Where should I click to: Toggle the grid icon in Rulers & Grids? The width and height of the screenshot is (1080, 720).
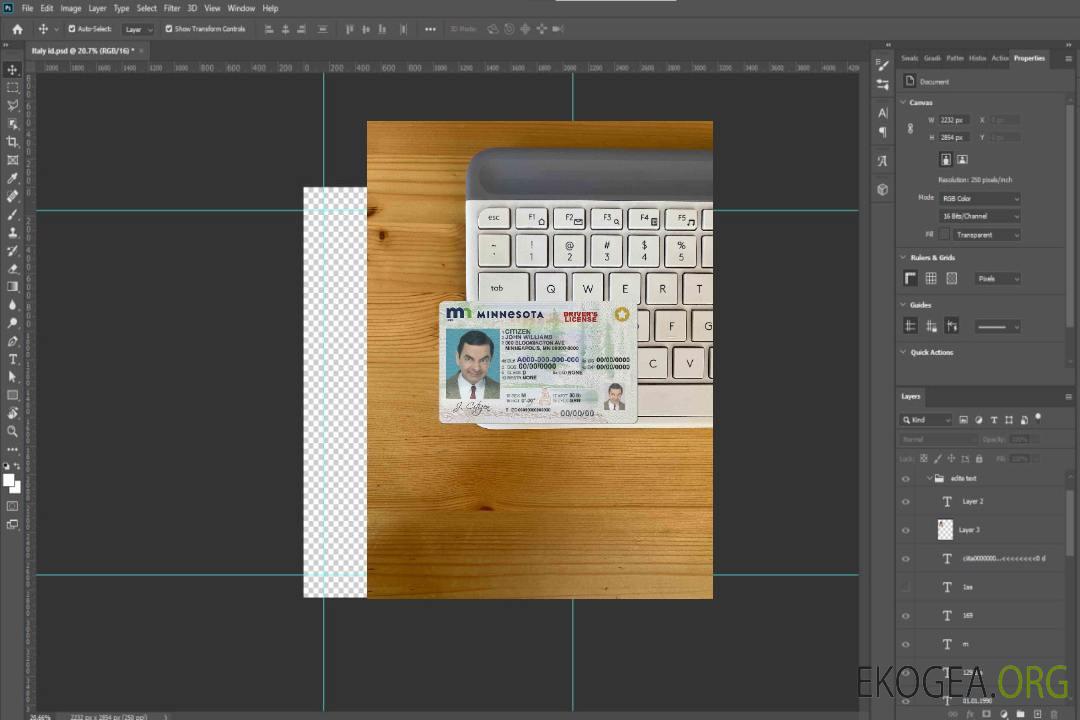pos(931,279)
